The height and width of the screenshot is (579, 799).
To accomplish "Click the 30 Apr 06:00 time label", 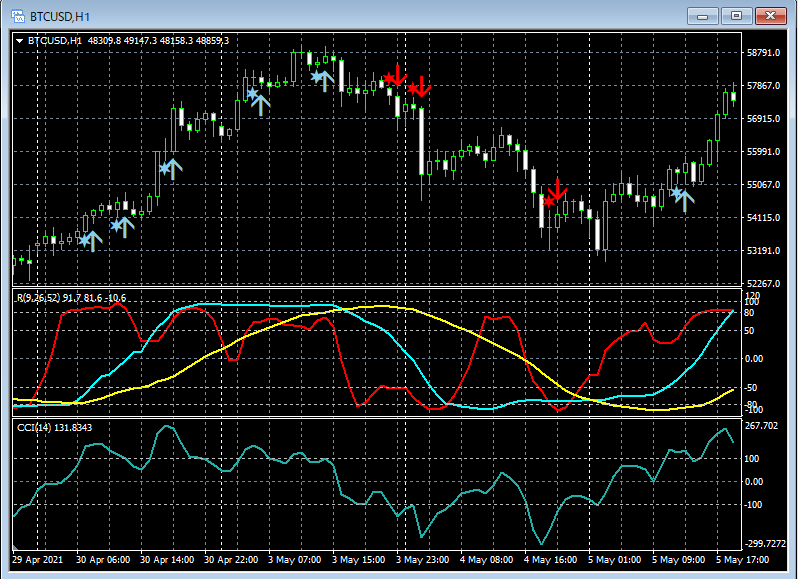I will pyautogui.click(x=103, y=560).
